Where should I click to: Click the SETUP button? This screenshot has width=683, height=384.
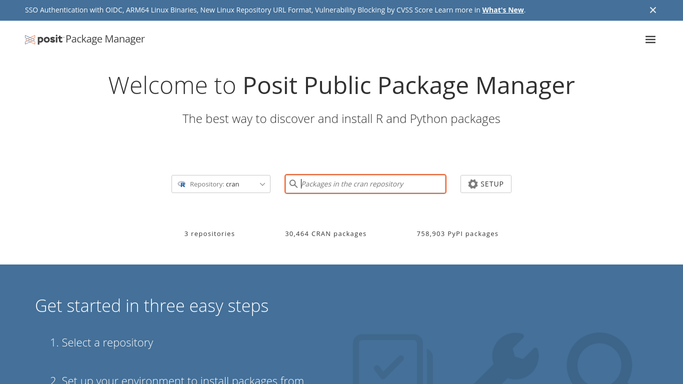pyautogui.click(x=486, y=184)
